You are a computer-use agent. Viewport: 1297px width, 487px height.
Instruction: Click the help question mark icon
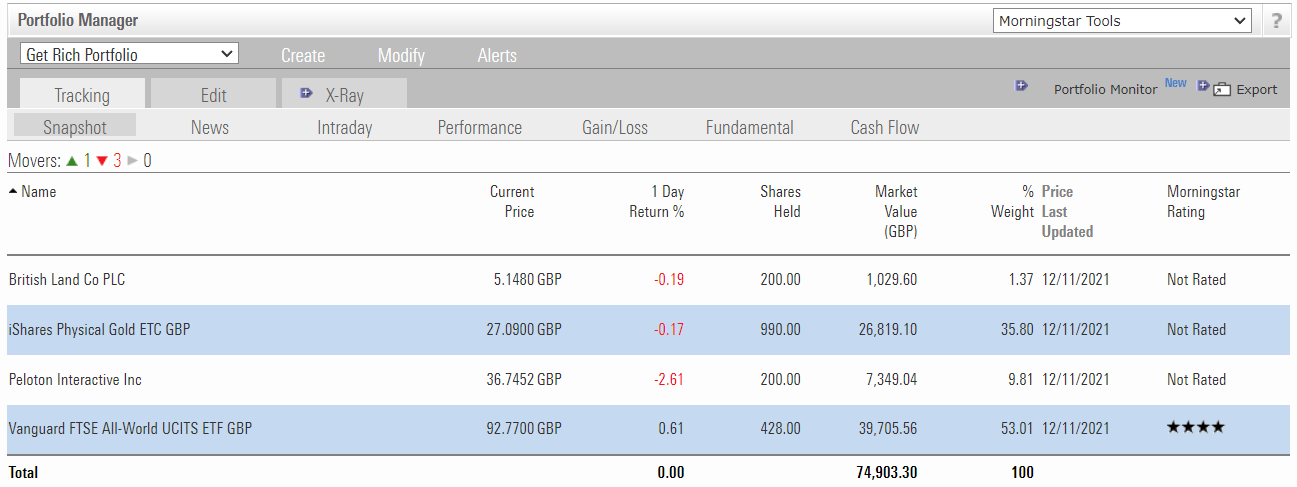coord(1276,21)
